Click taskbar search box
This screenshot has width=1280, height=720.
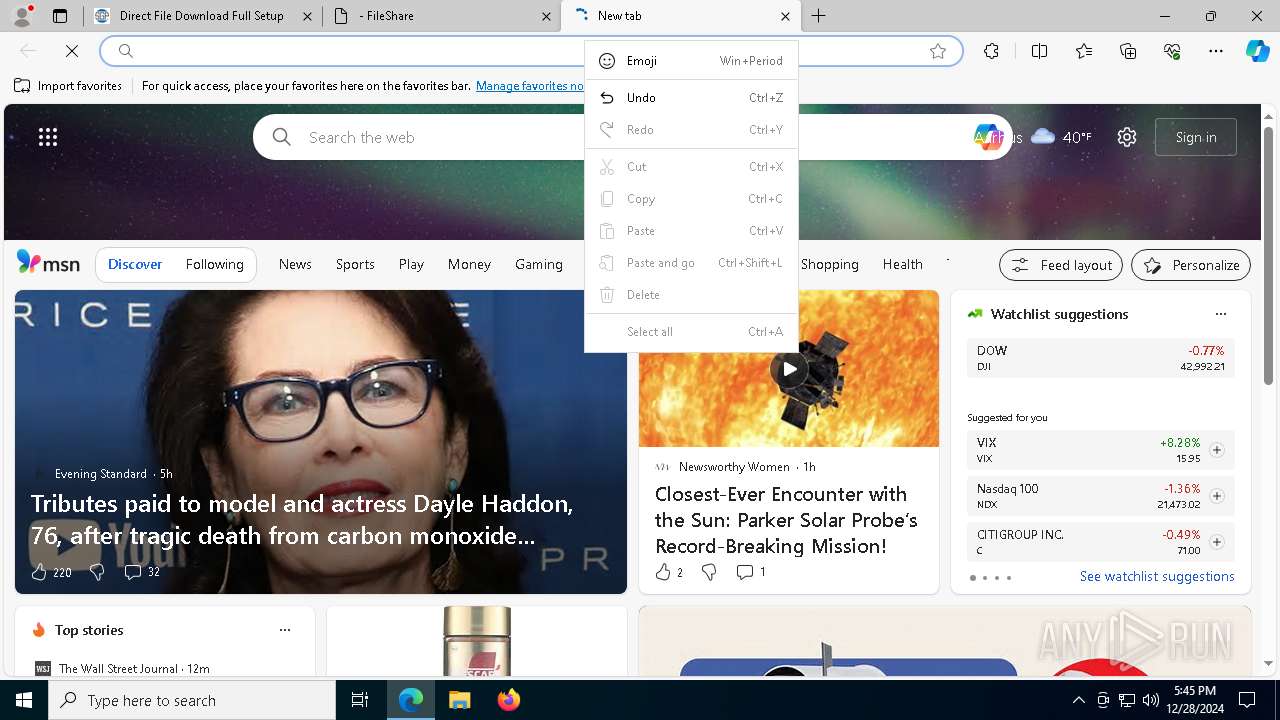tap(192, 700)
